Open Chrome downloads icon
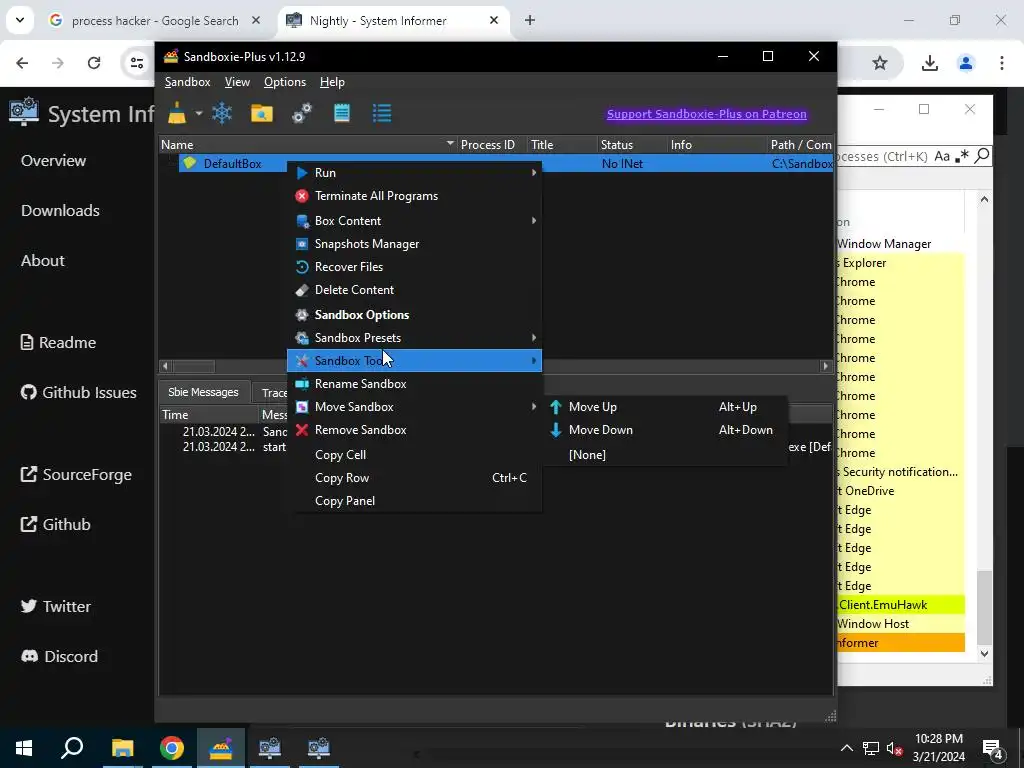Image resolution: width=1024 pixels, height=768 pixels. point(929,63)
